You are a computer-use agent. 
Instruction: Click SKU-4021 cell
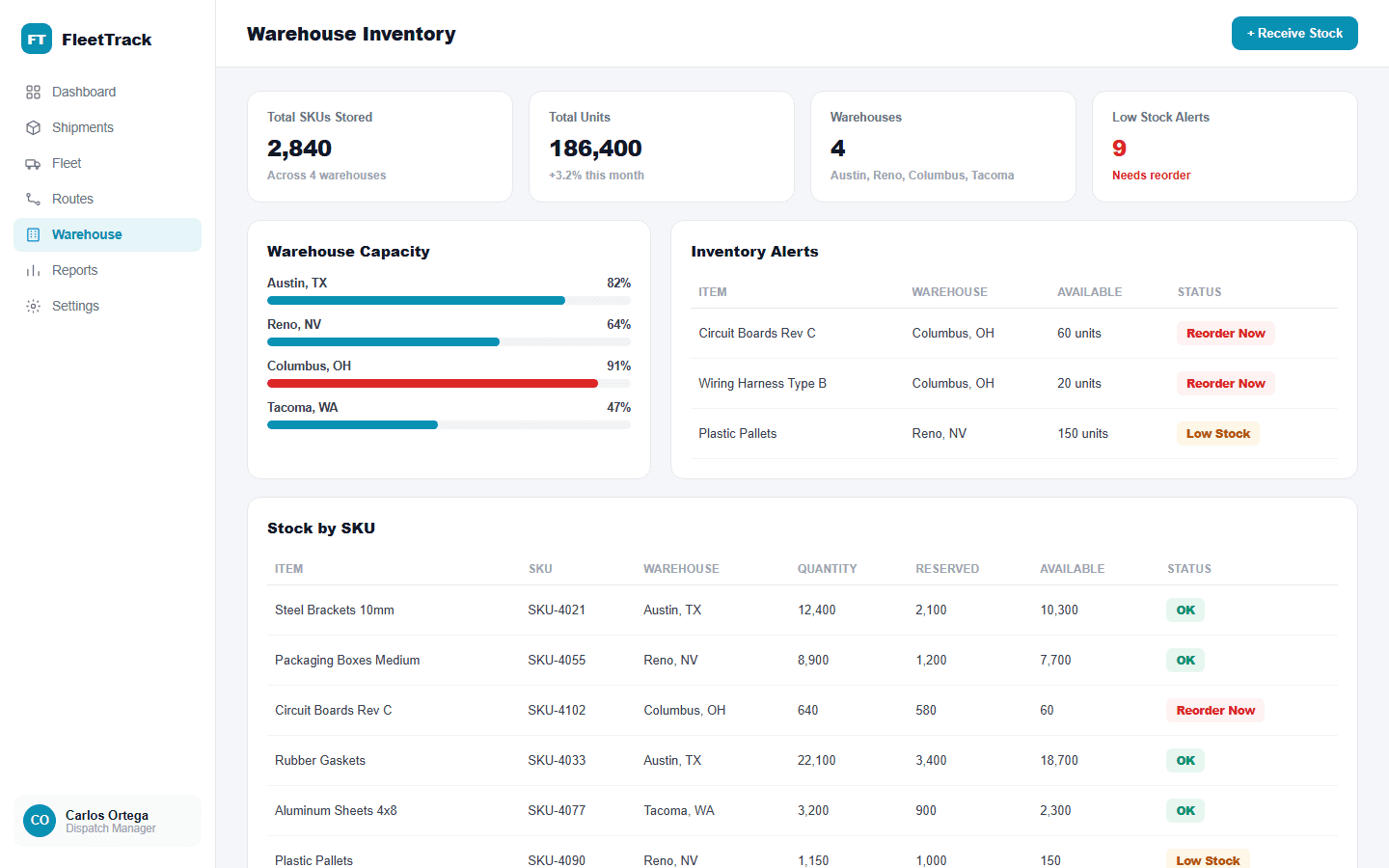point(557,610)
